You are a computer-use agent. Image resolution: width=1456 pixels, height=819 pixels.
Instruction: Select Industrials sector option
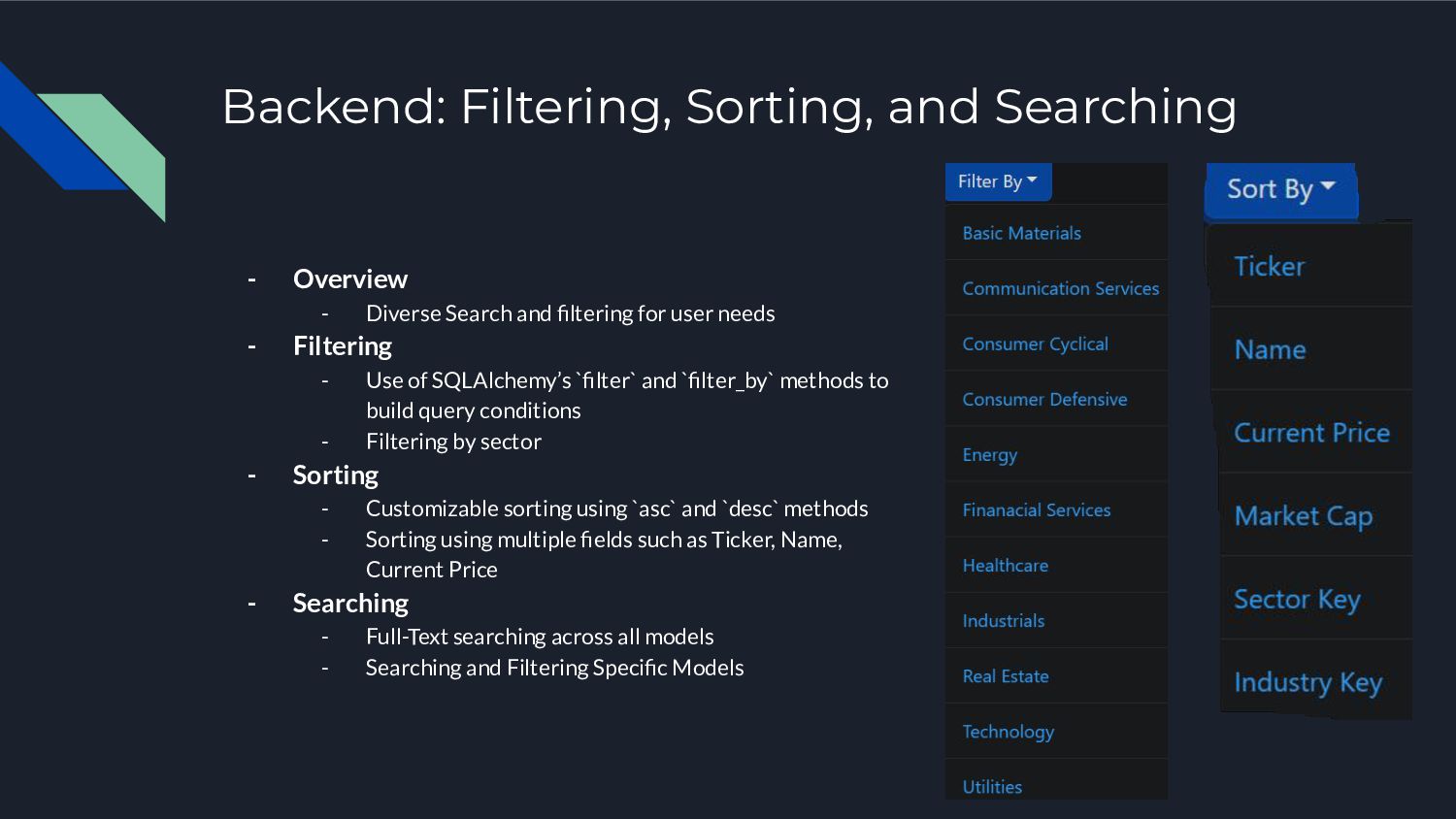pyautogui.click(x=1056, y=620)
